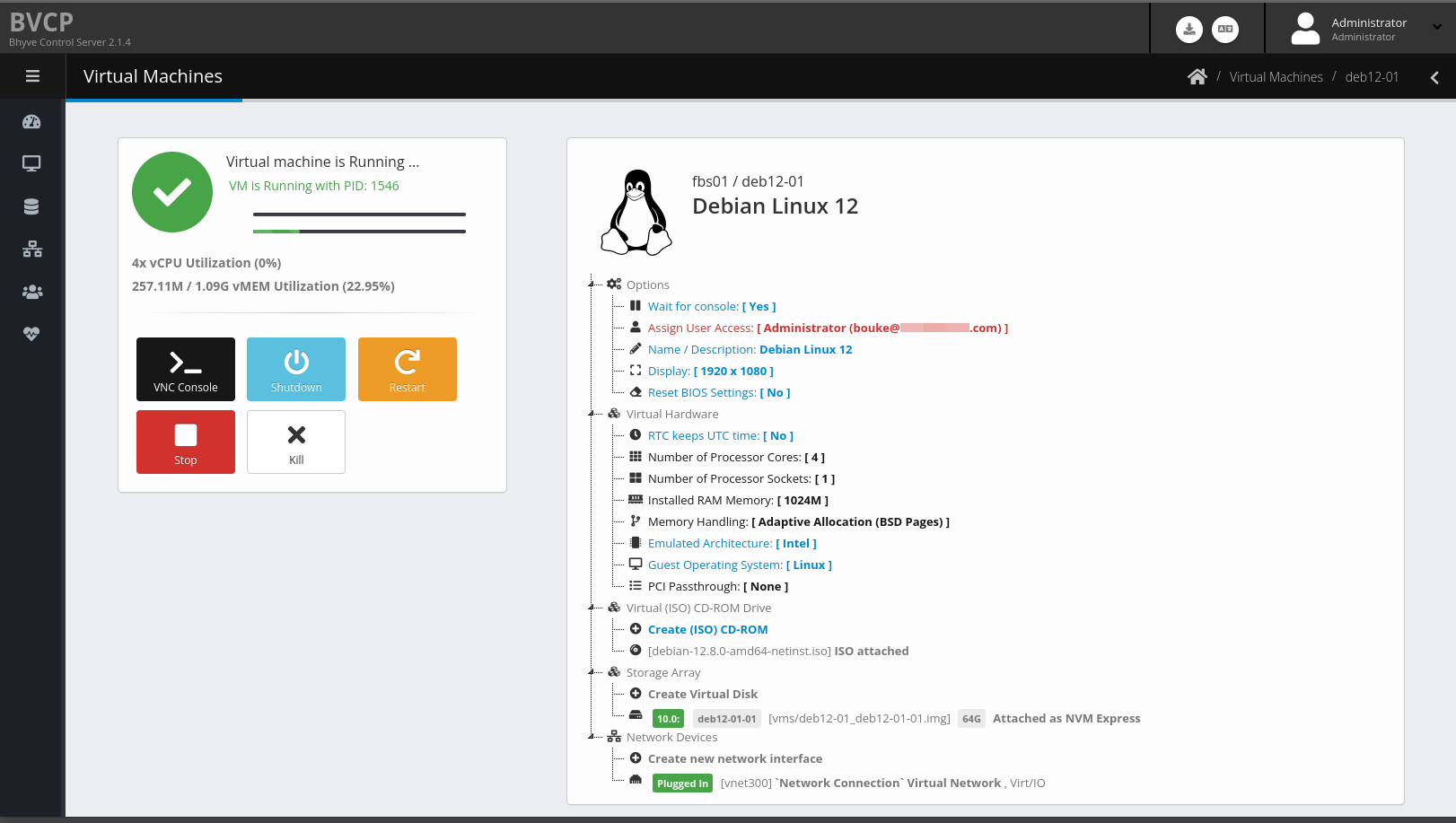Click the BVCP logo
Viewport: 1456px width, 823px height.
tap(41, 22)
